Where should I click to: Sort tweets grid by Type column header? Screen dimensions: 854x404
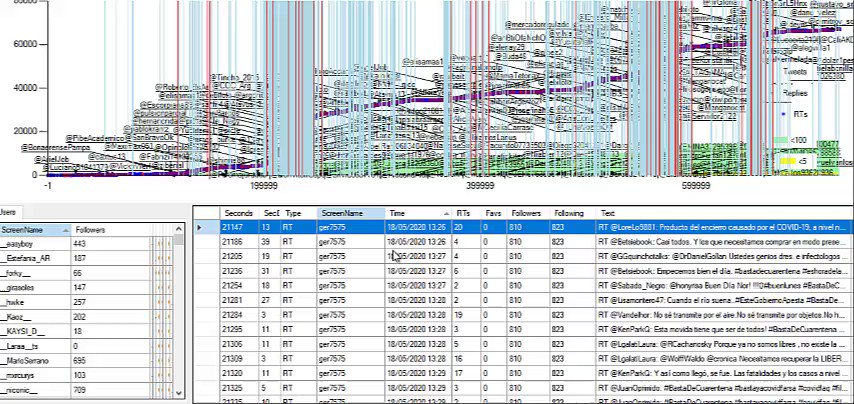298,213
